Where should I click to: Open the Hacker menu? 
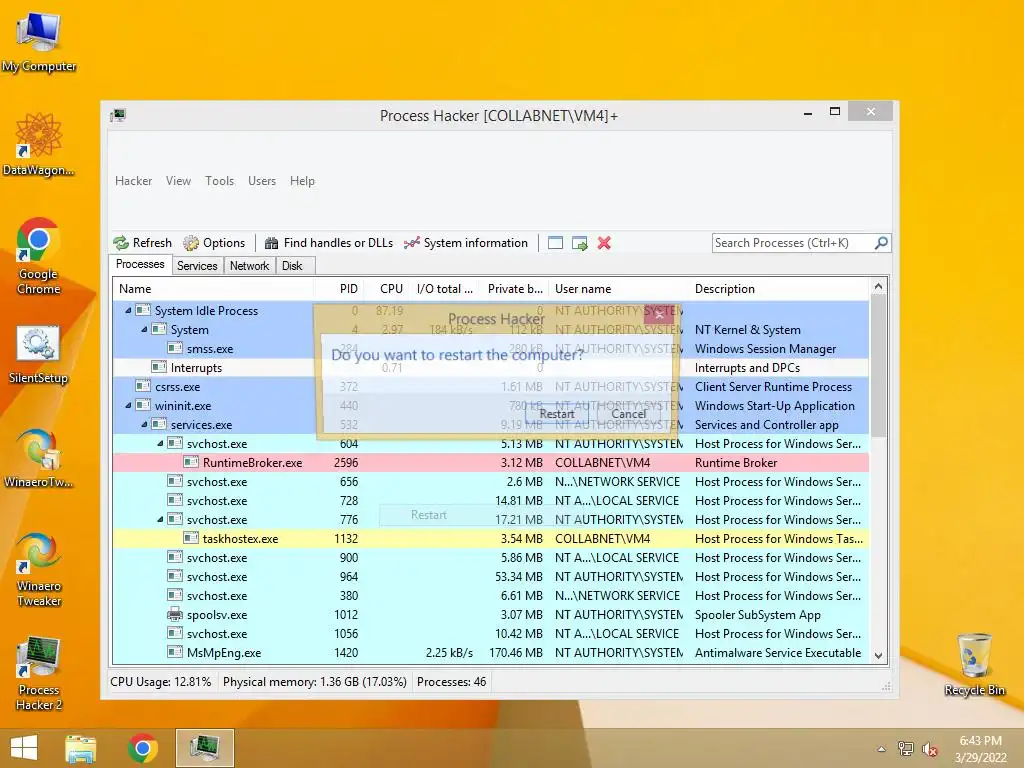coord(133,181)
